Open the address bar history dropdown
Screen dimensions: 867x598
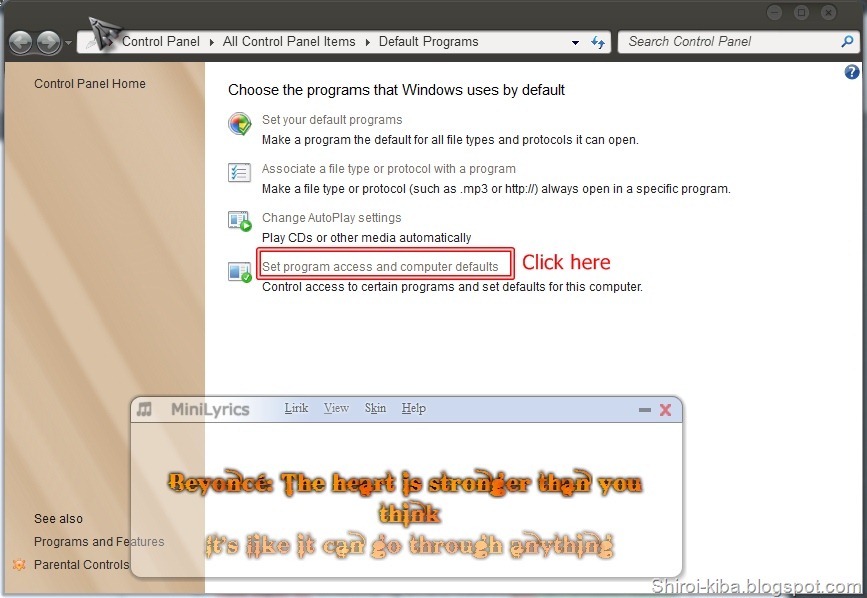click(x=575, y=43)
